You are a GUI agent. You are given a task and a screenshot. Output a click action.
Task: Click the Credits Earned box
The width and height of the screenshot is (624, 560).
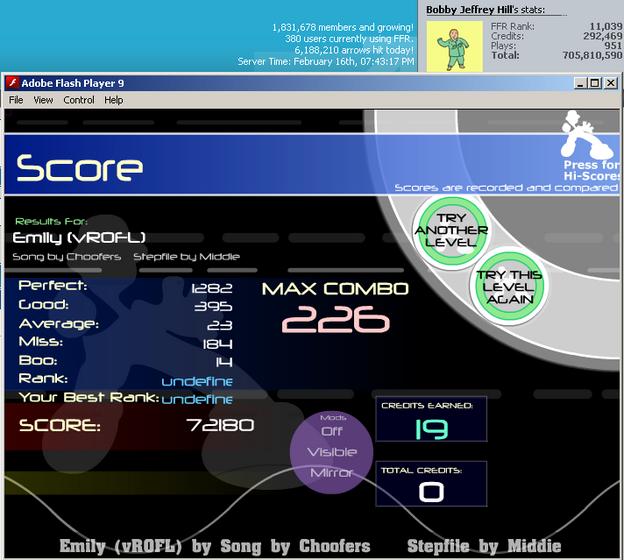431,419
